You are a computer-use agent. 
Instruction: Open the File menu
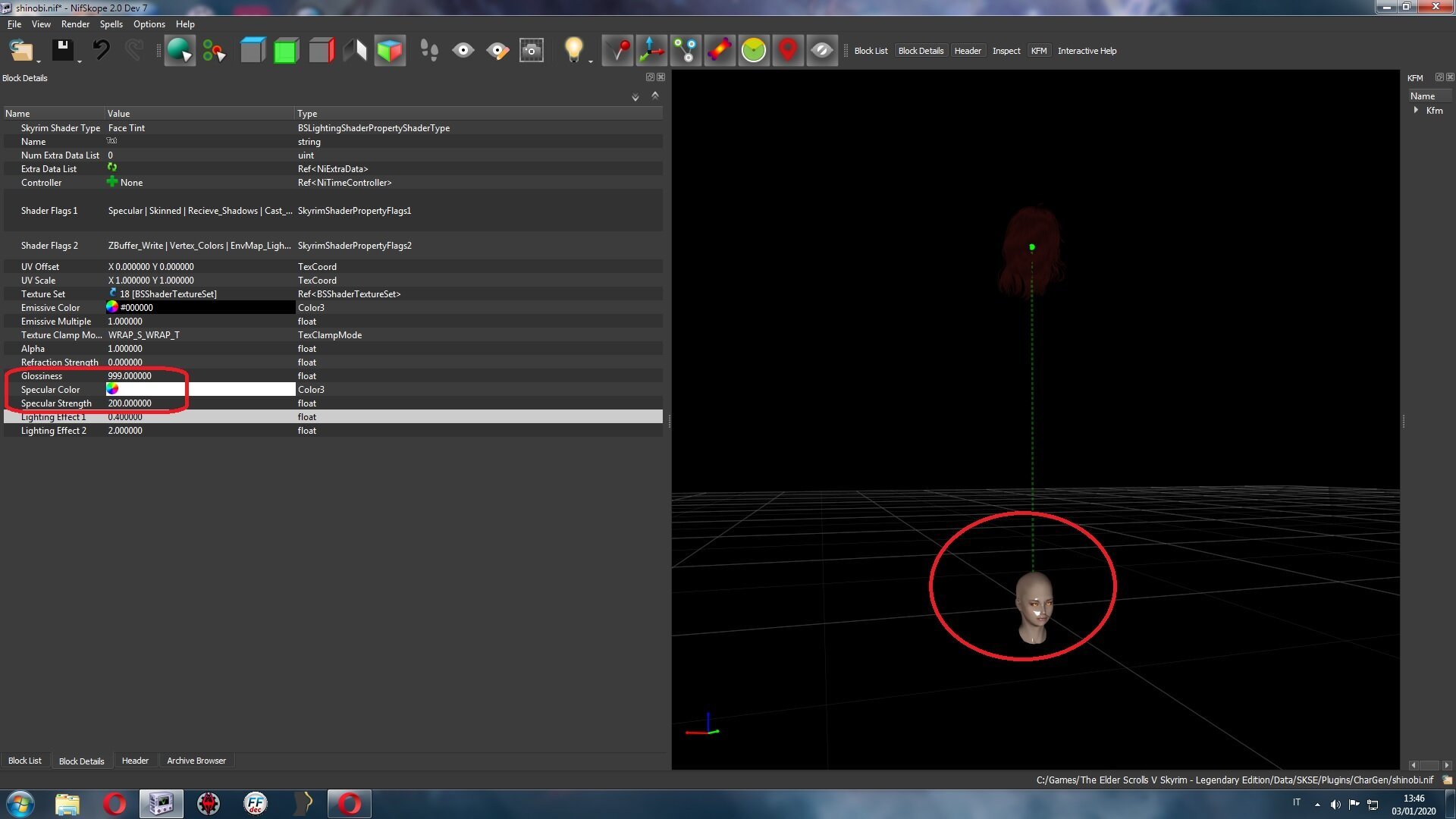[14, 24]
